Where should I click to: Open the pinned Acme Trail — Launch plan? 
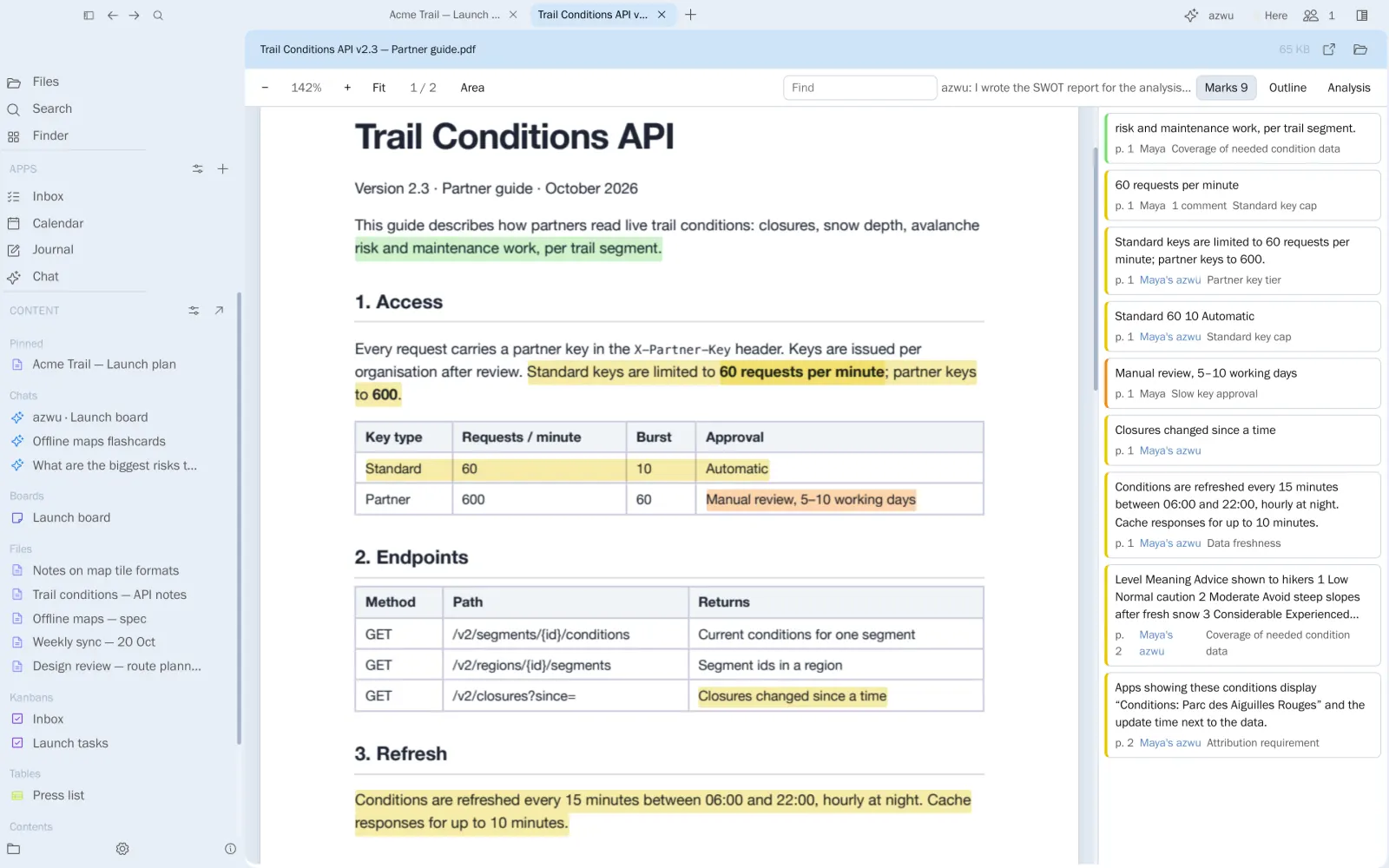104,365
